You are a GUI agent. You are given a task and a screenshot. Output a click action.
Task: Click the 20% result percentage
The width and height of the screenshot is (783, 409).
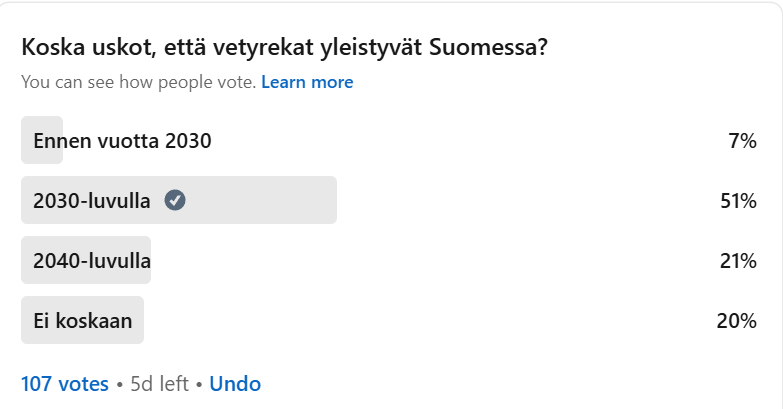pos(737,321)
